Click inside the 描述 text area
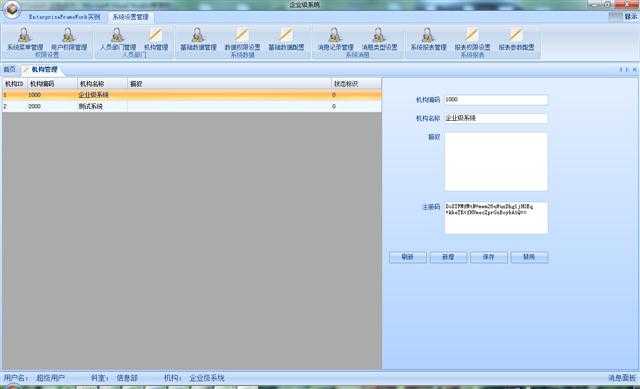The image size is (640, 389). tap(496, 161)
